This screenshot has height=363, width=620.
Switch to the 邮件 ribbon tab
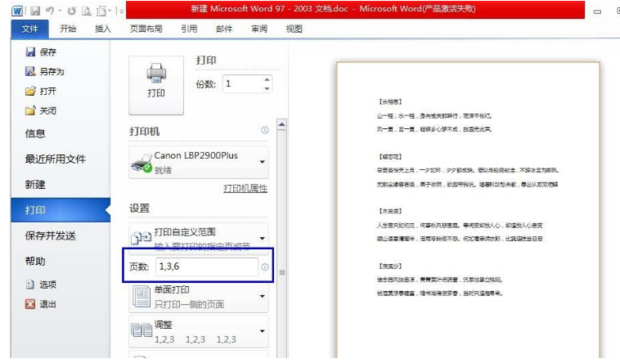224,29
